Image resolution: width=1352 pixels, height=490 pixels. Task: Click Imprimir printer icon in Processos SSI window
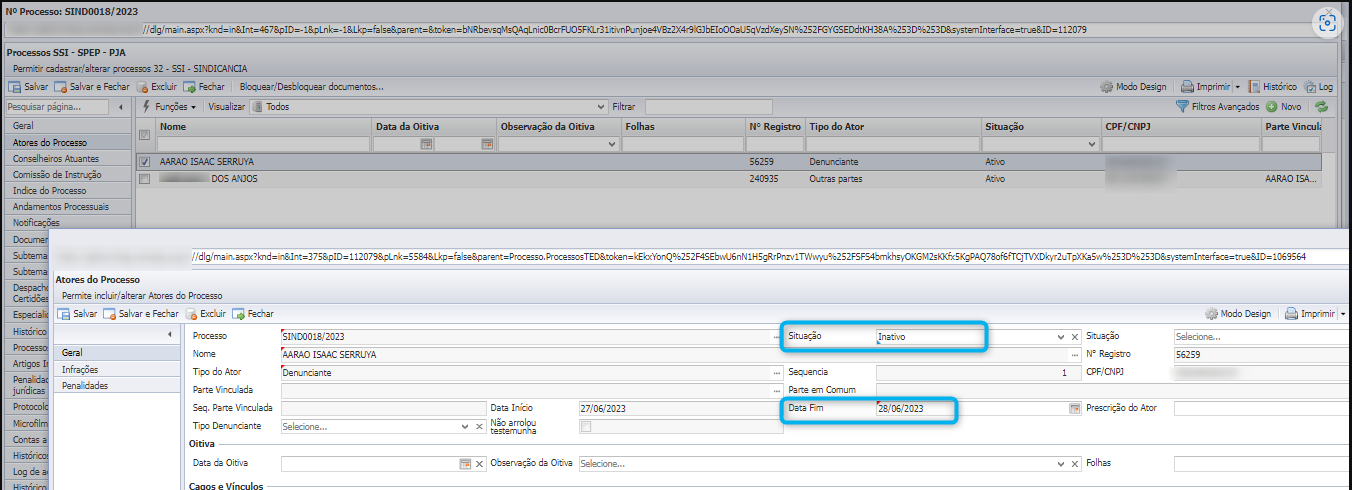click(1187, 87)
